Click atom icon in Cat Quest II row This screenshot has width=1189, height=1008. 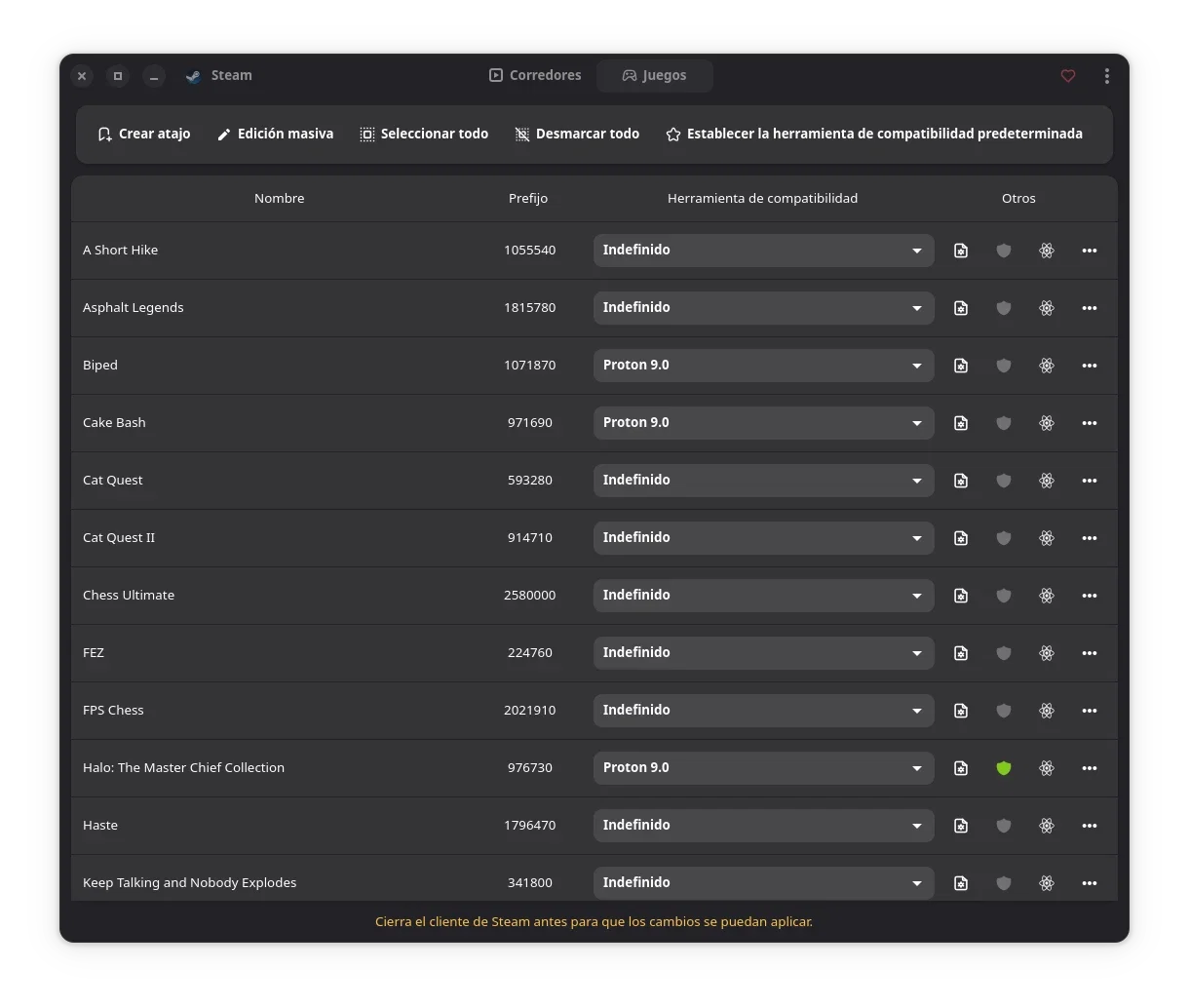pos(1047,538)
